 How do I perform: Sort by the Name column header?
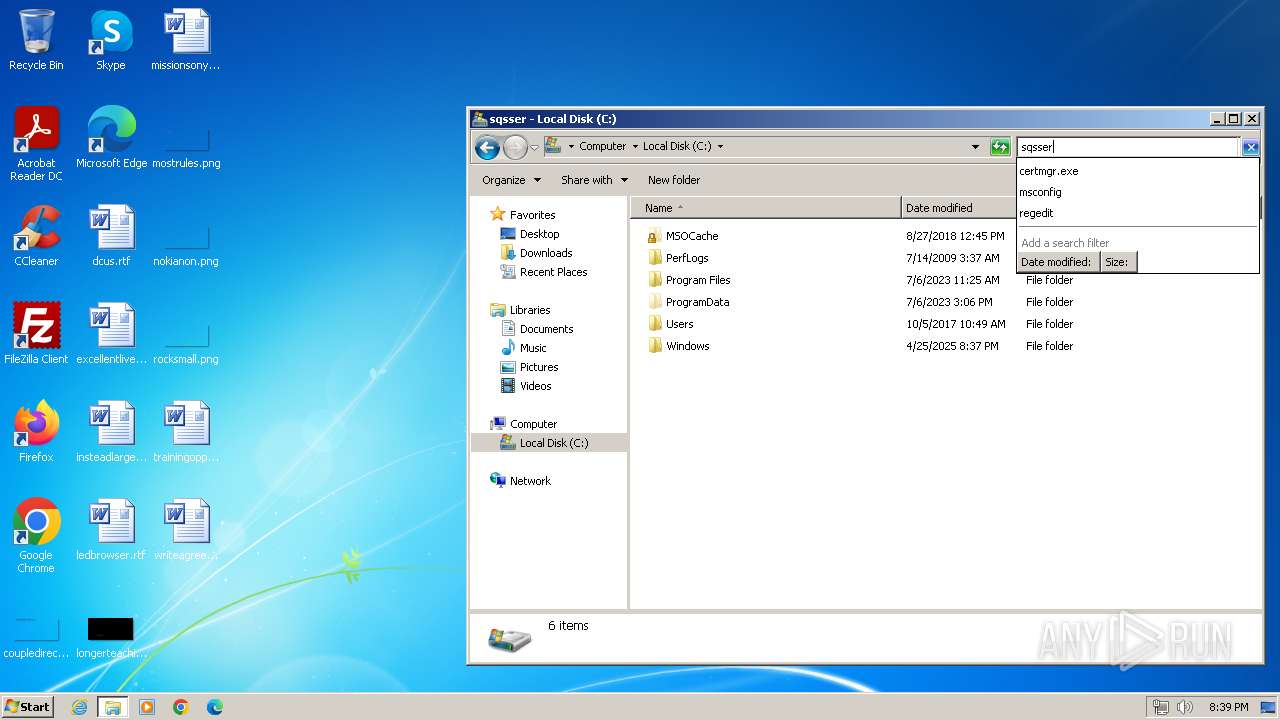pos(765,208)
